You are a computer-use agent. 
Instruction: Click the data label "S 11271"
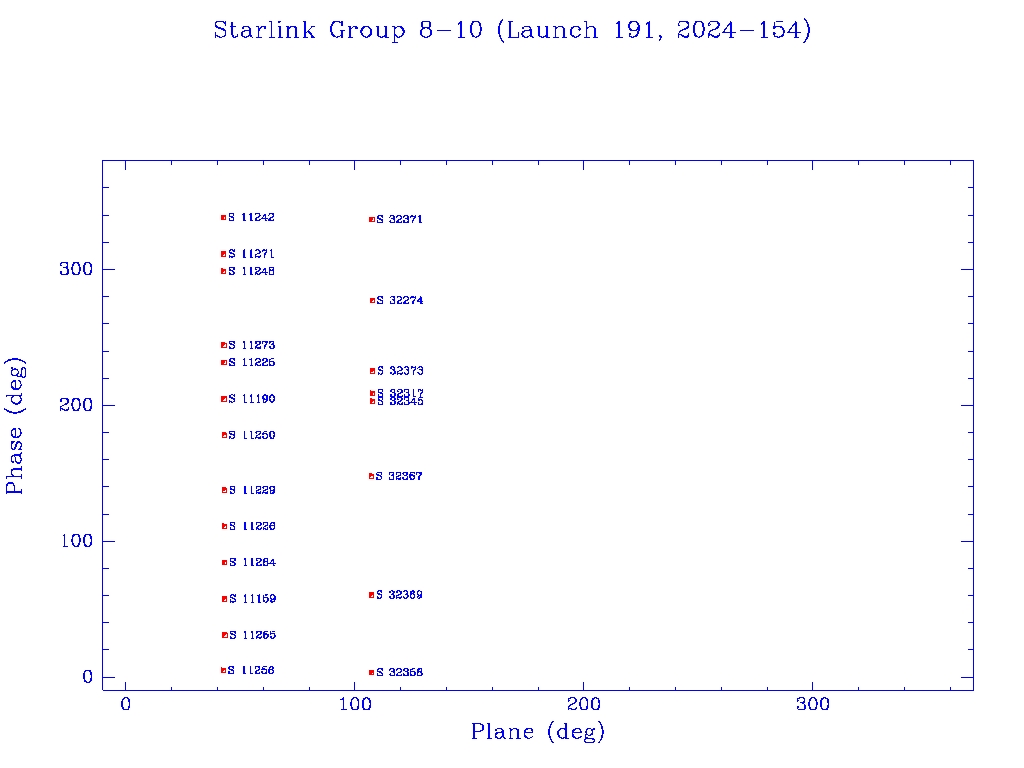[x=251, y=254]
